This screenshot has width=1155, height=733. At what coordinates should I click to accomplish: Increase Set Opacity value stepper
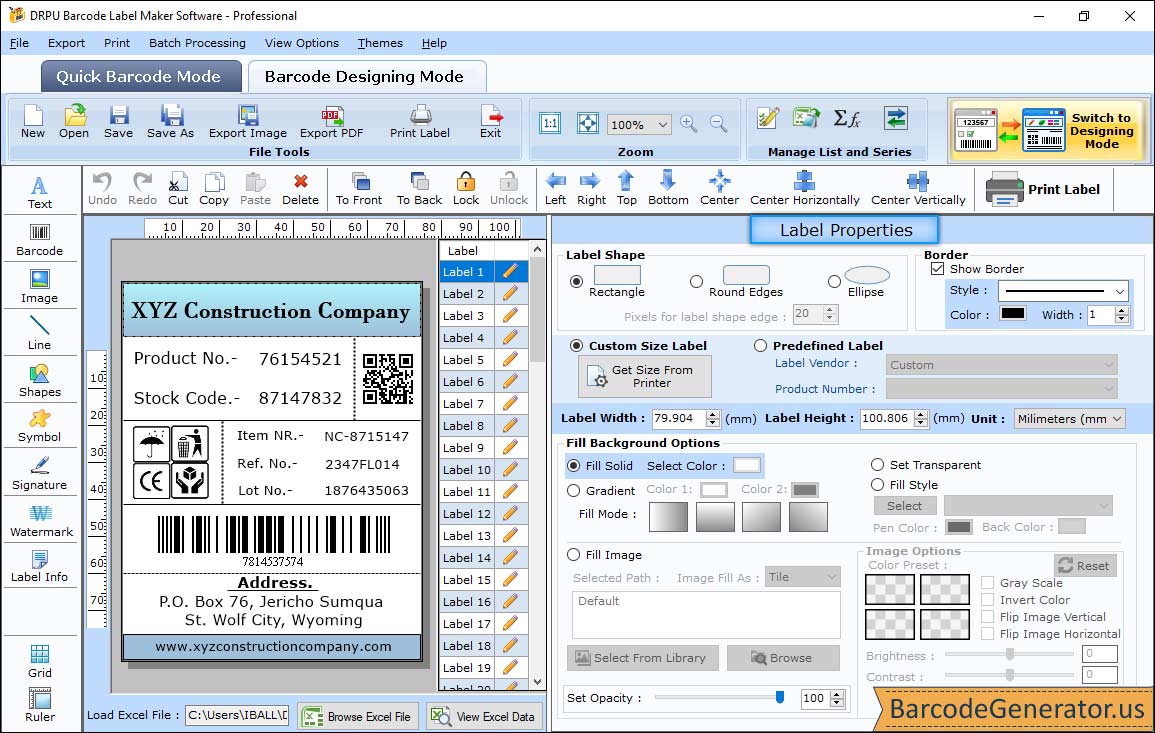point(837,693)
